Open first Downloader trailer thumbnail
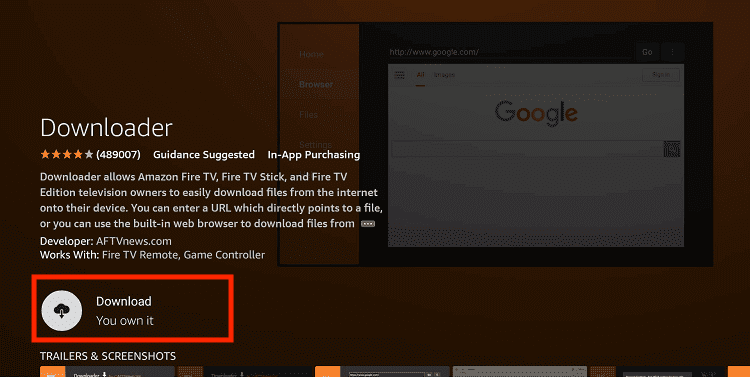 point(107,372)
